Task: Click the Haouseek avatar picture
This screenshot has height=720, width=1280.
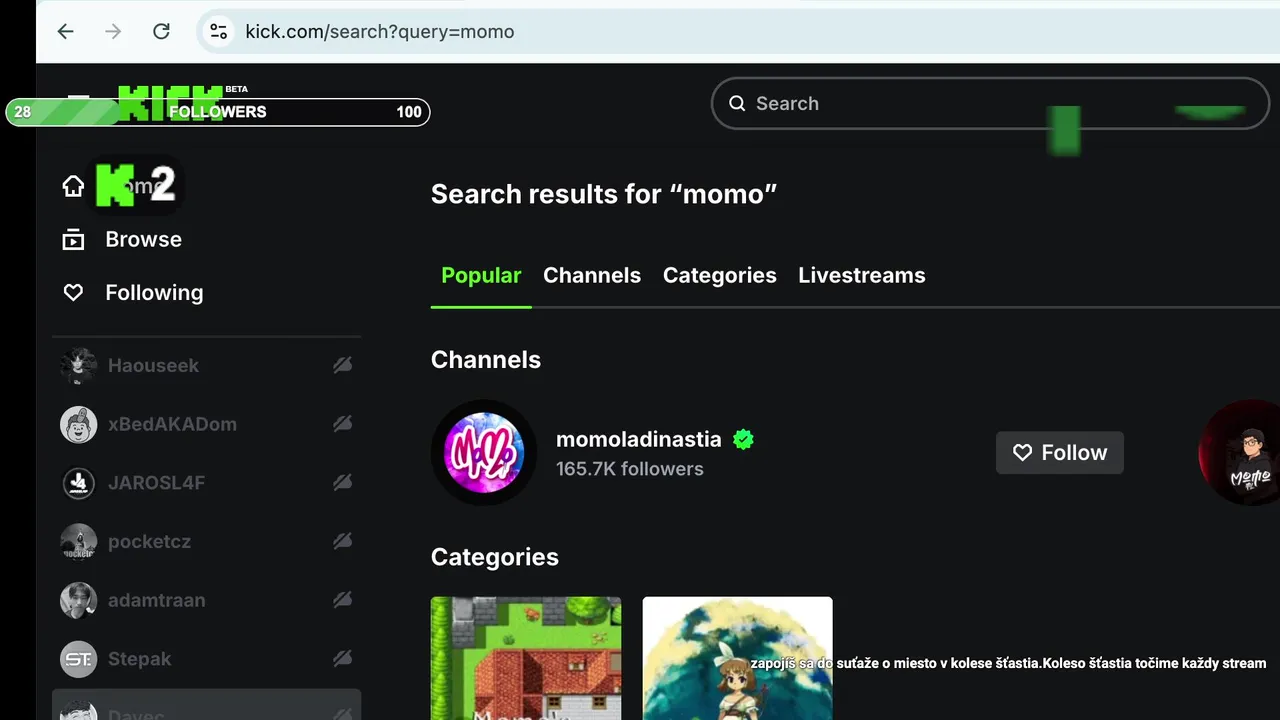Action: (78, 366)
